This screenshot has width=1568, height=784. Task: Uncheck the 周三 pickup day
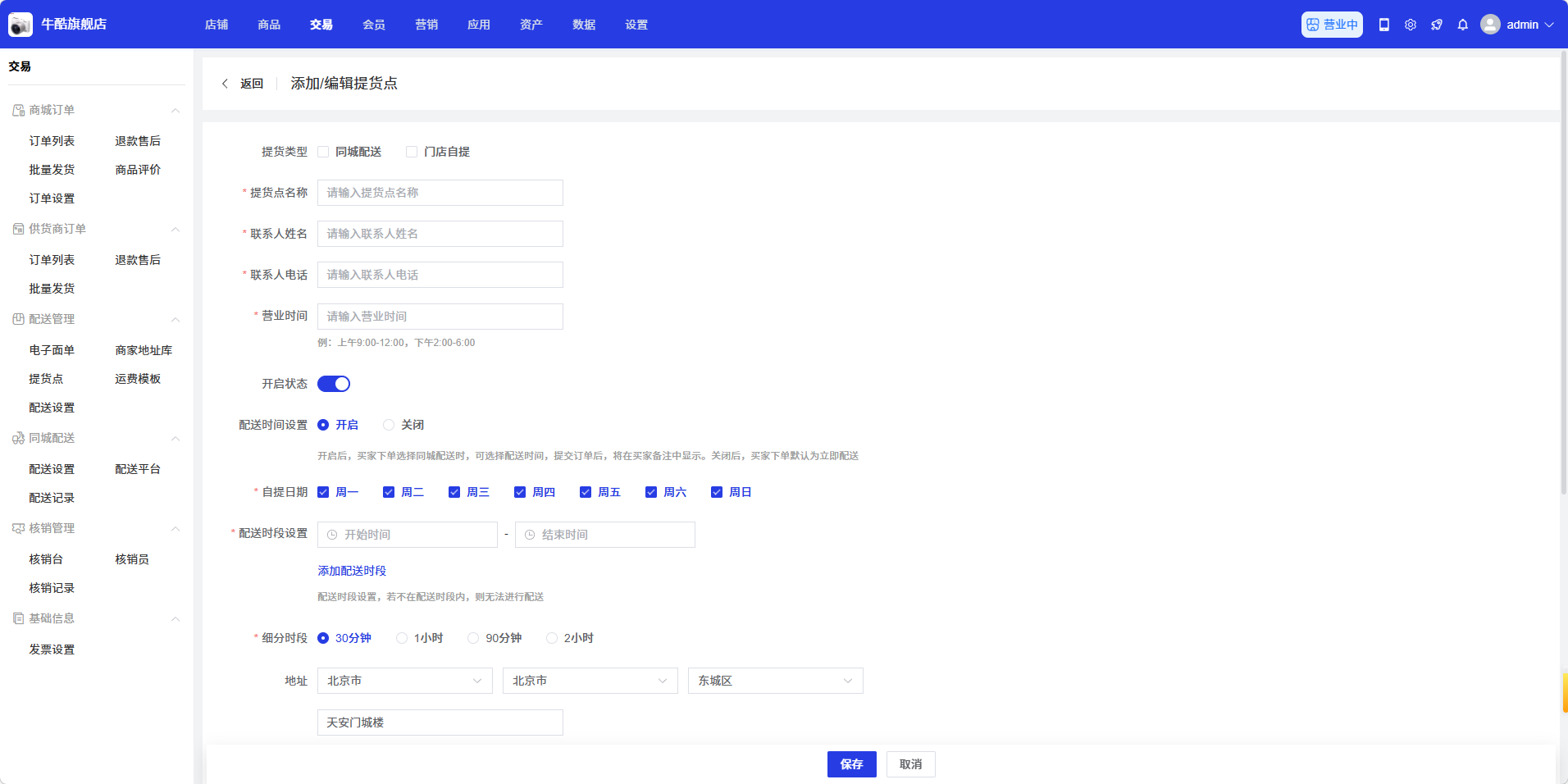(x=454, y=492)
